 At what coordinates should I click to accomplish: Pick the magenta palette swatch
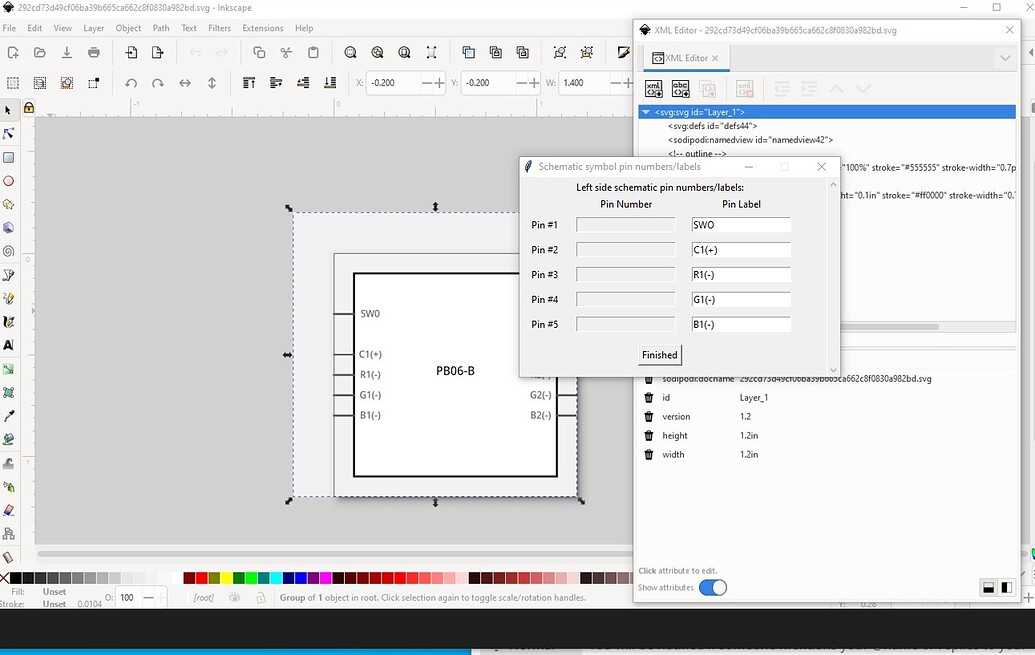click(x=325, y=578)
